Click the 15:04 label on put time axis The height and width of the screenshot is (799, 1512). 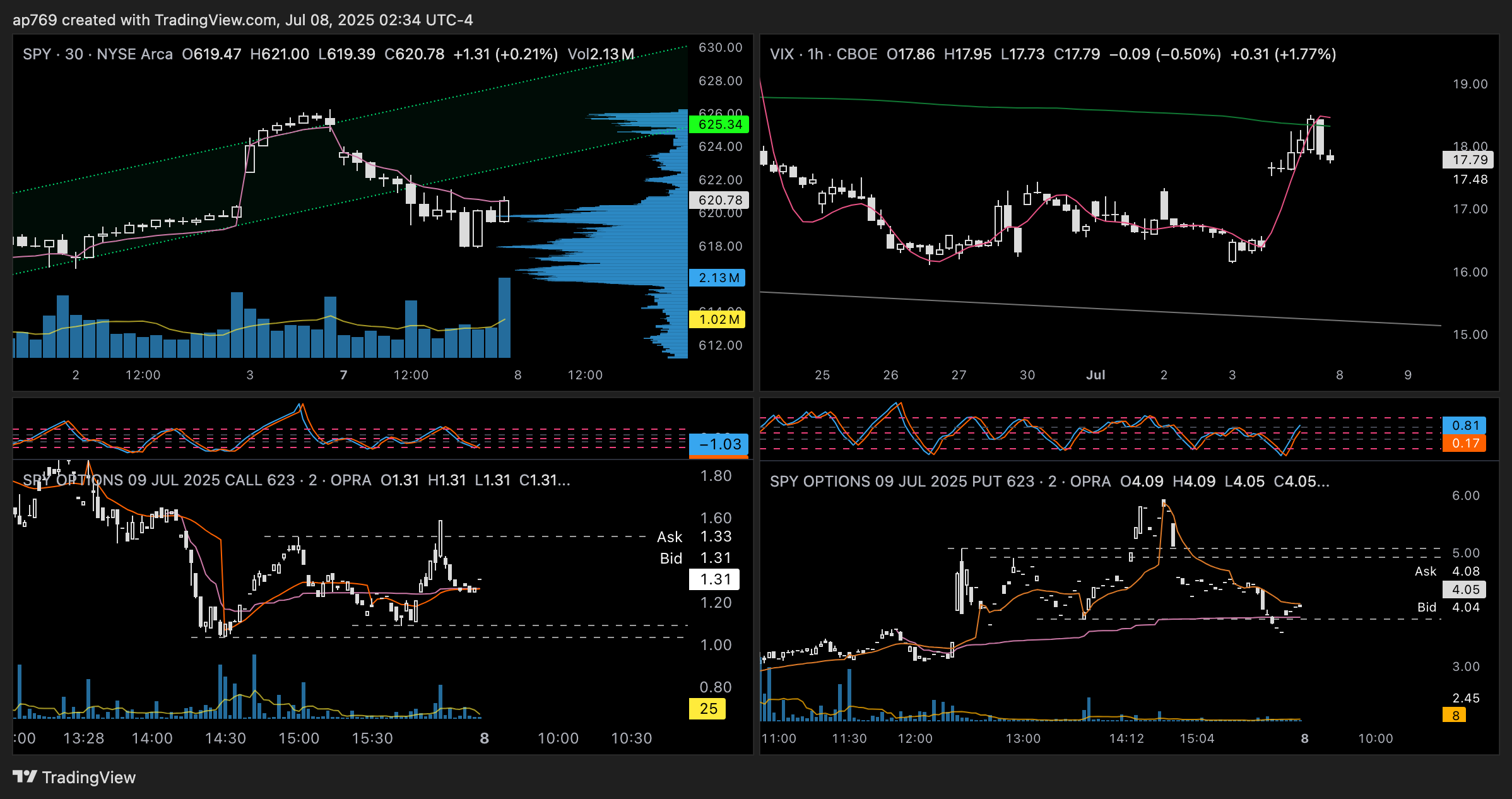[1197, 738]
